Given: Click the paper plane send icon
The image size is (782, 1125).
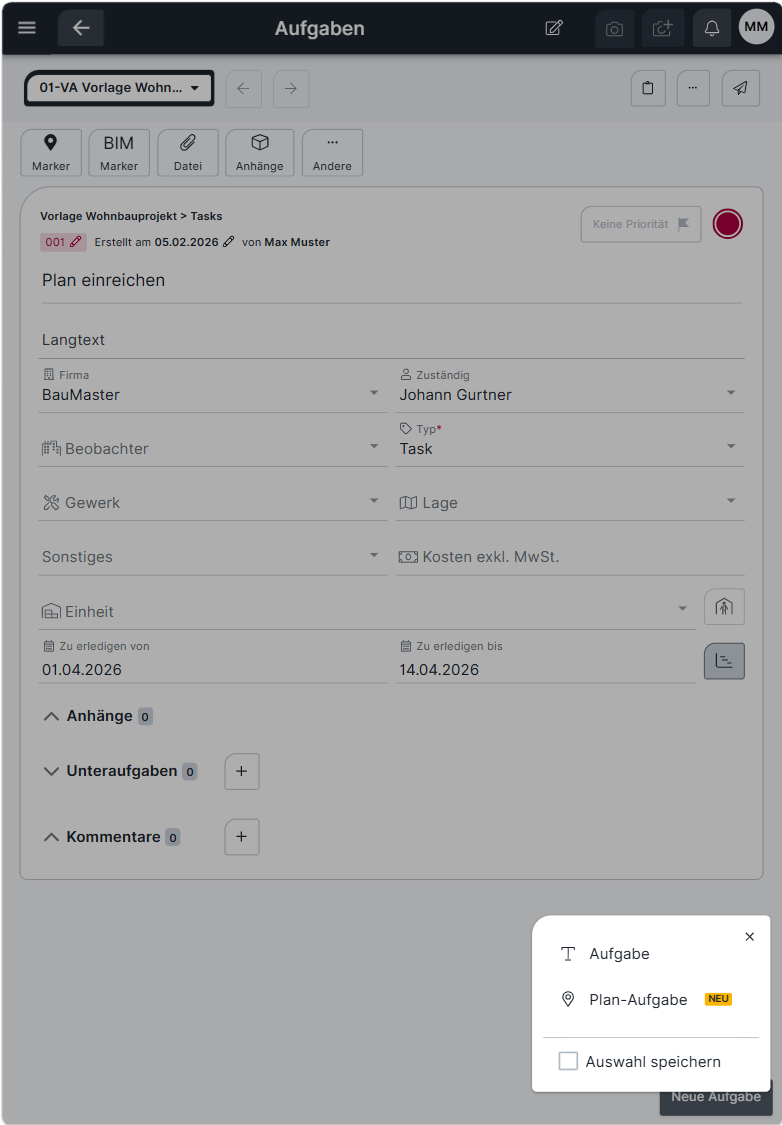Looking at the screenshot, I should (740, 88).
